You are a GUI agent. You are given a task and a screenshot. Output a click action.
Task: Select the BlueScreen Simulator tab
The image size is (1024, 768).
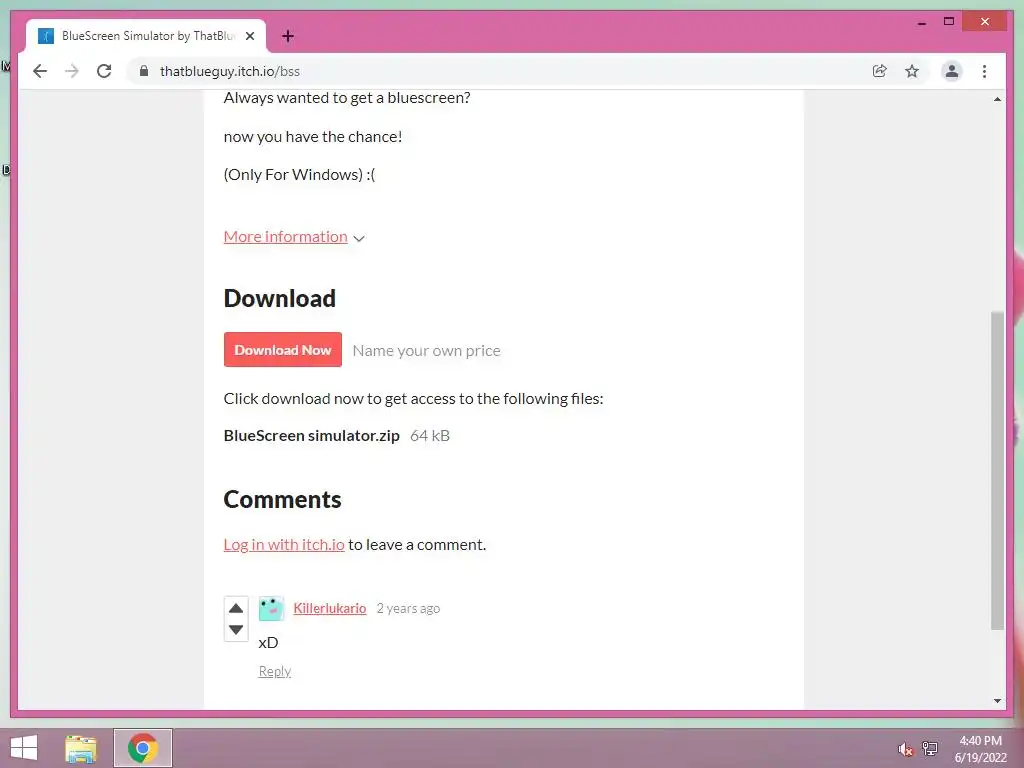coord(146,36)
